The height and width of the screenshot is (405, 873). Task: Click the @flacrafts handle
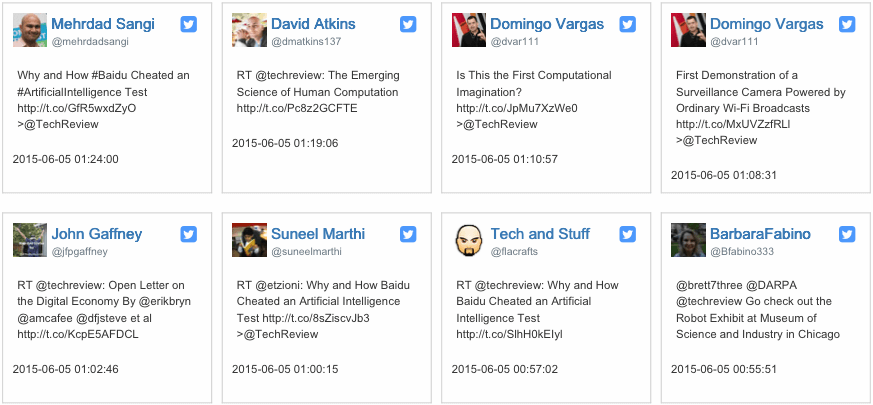click(514, 252)
